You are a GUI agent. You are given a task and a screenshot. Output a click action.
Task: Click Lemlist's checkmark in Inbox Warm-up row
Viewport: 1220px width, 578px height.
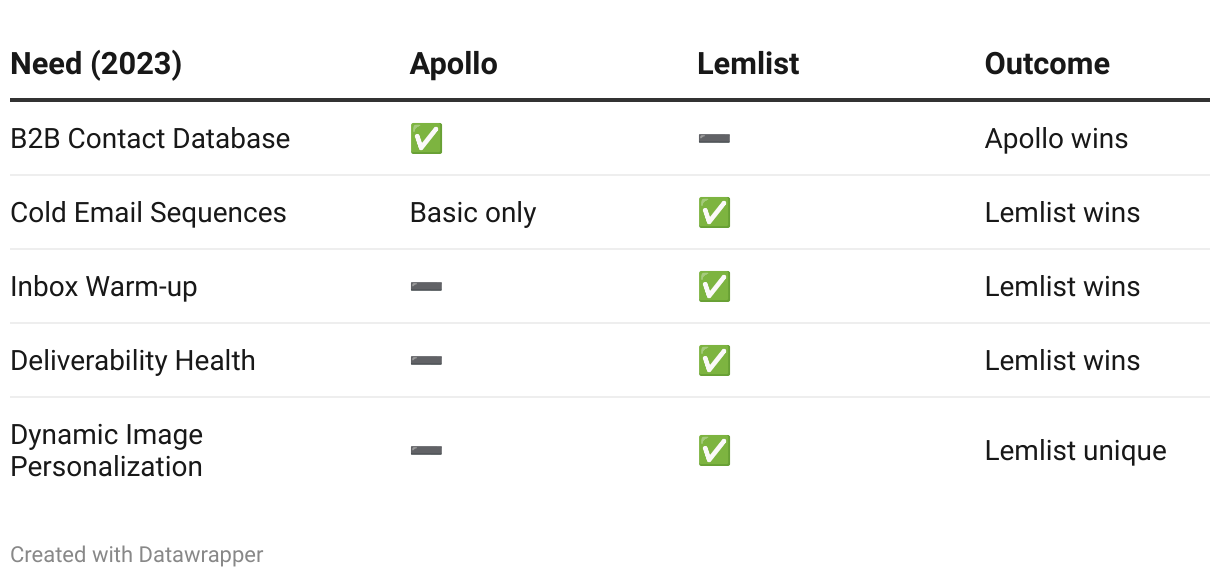click(x=714, y=287)
